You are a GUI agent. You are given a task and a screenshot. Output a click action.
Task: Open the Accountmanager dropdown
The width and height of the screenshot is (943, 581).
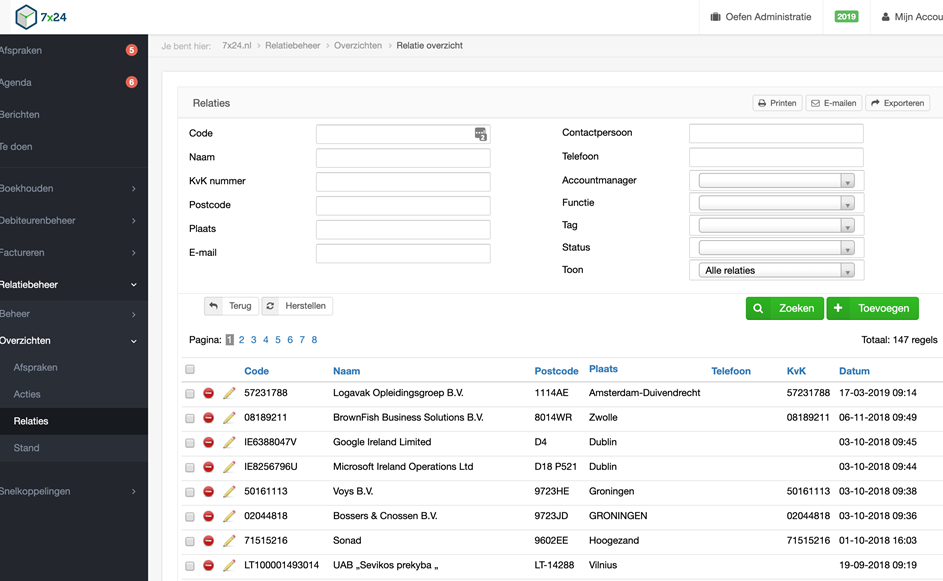[776, 181]
